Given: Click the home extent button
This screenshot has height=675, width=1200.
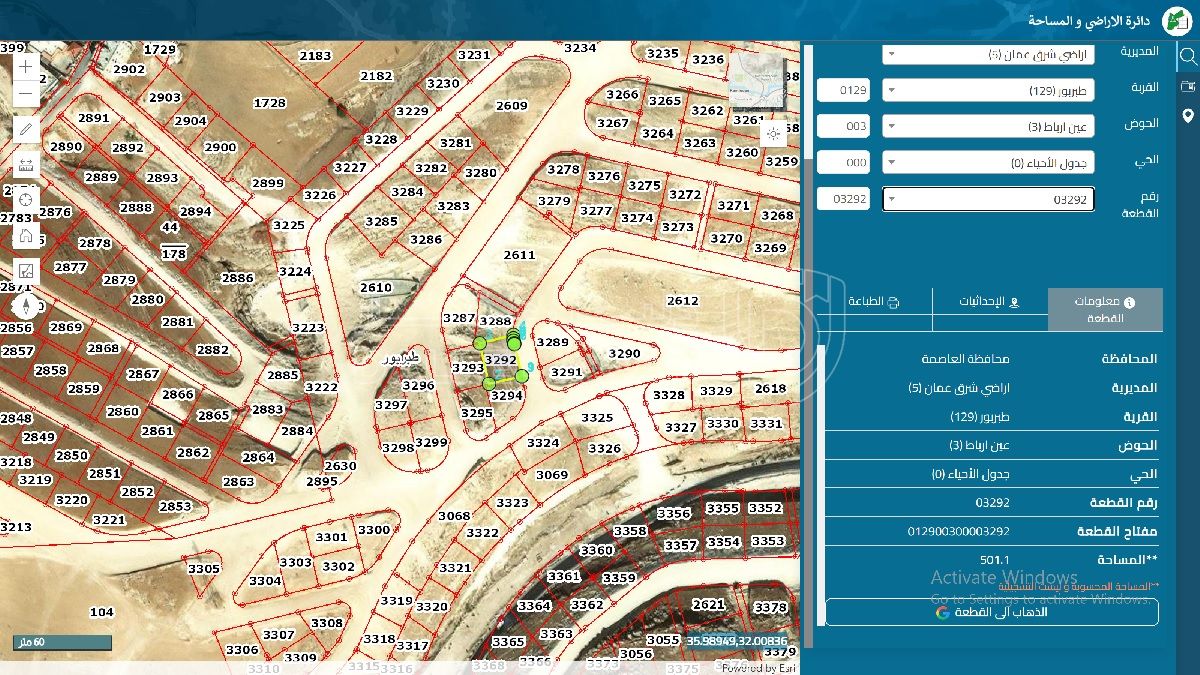Looking at the screenshot, I should pyautogui.click(x=26, y=236).
